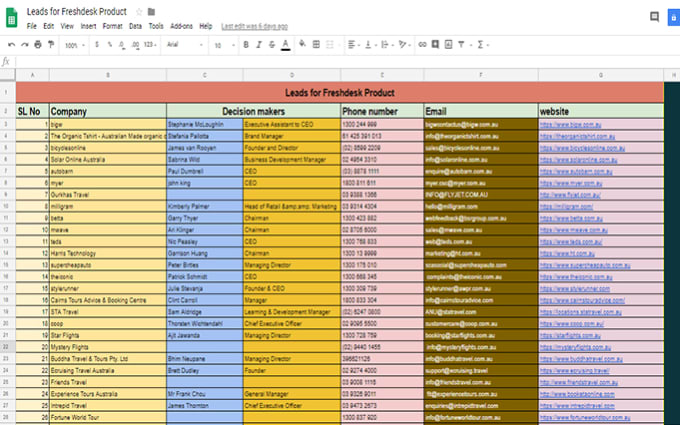This screenshot has height=425, width=680.
Task: Open the font size 10 dropdown
Action: 224,45
